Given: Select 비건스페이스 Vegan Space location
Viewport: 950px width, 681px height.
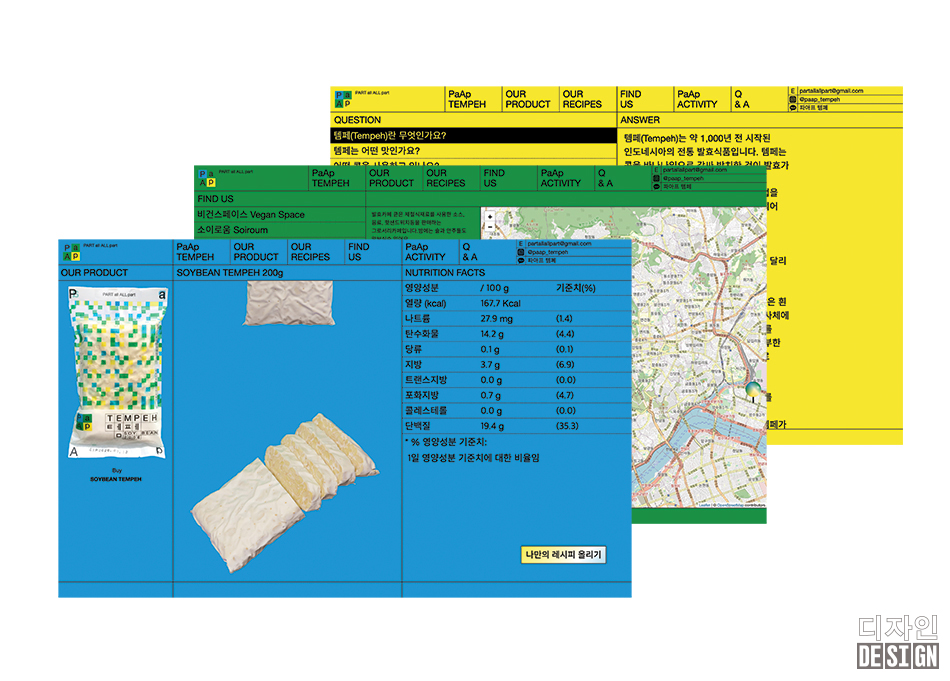Looking at the screenshot, I should point(280,214).
